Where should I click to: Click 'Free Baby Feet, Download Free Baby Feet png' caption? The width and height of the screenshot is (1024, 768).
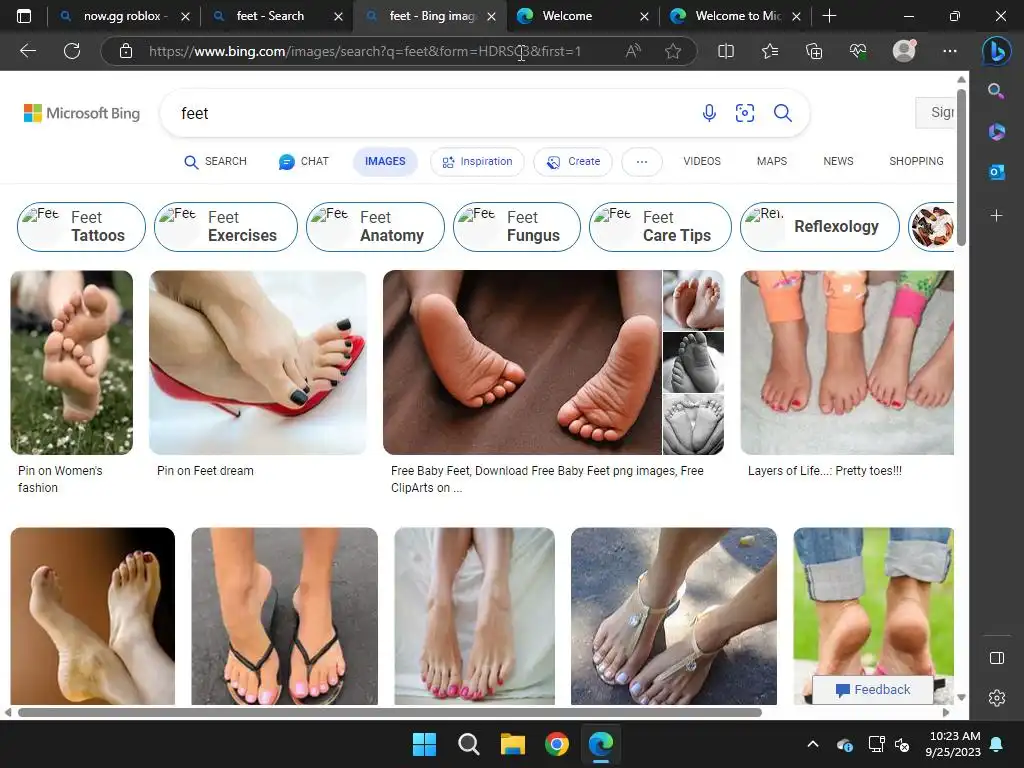[x=547, y=479]
